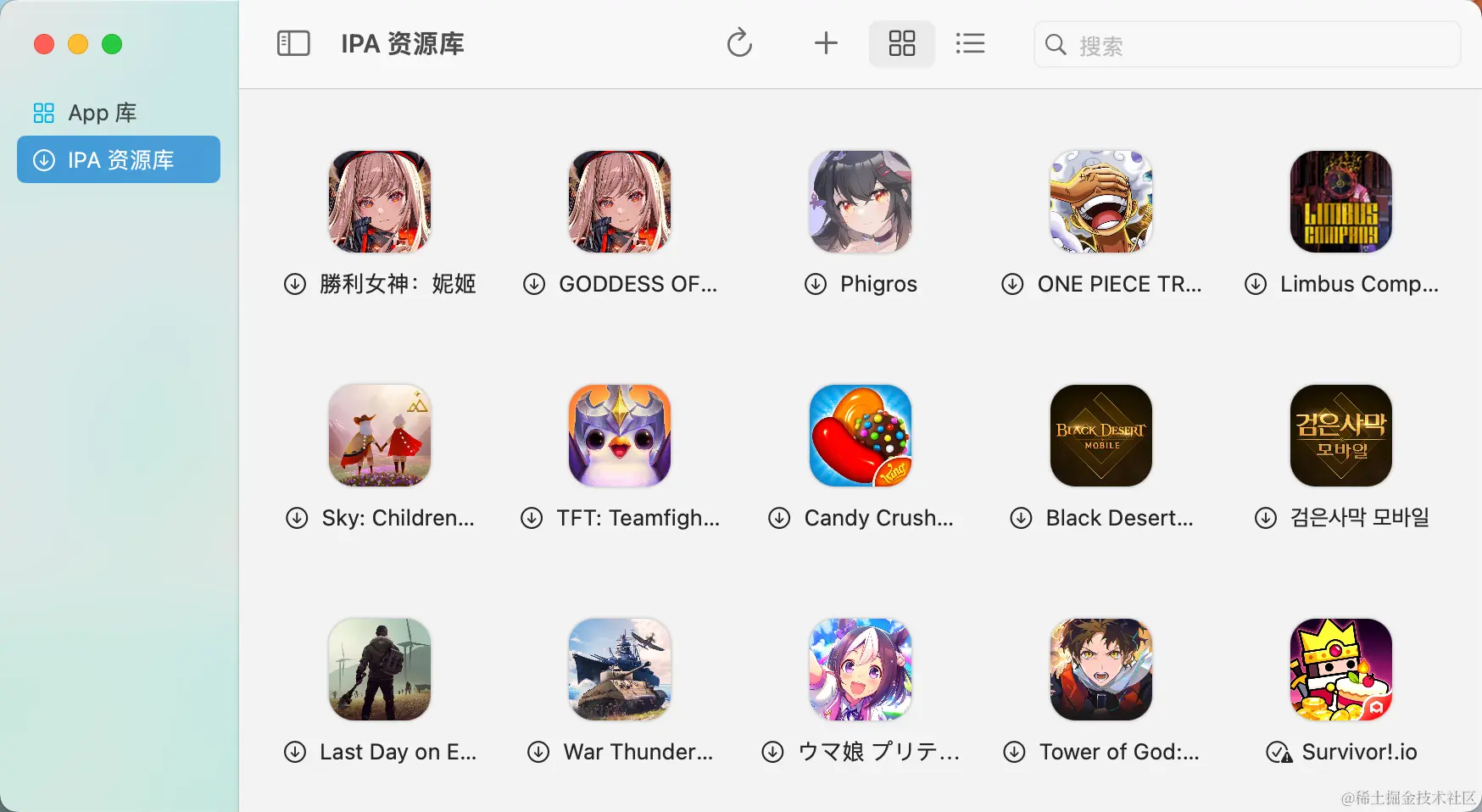
Task: Click the warning checkmark icon beside Survivor!.io
Action: click(1279, 752)
